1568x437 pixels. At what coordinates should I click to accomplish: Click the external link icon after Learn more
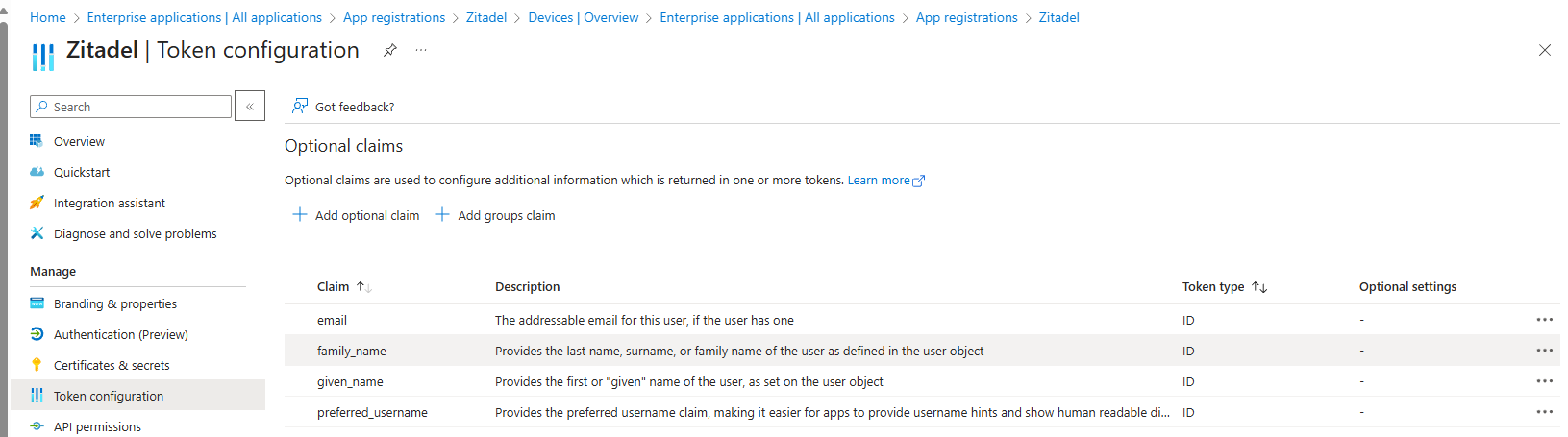point(918,181)
